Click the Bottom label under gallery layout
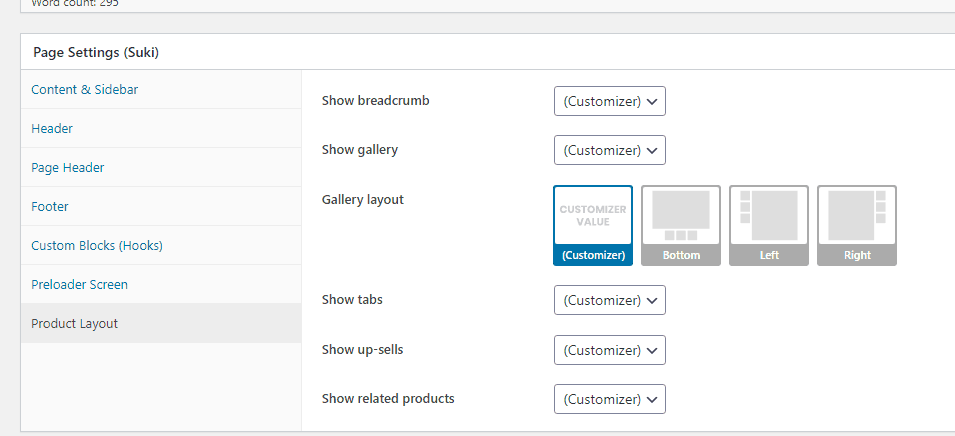The image size is (955, 436). [681, 255]
